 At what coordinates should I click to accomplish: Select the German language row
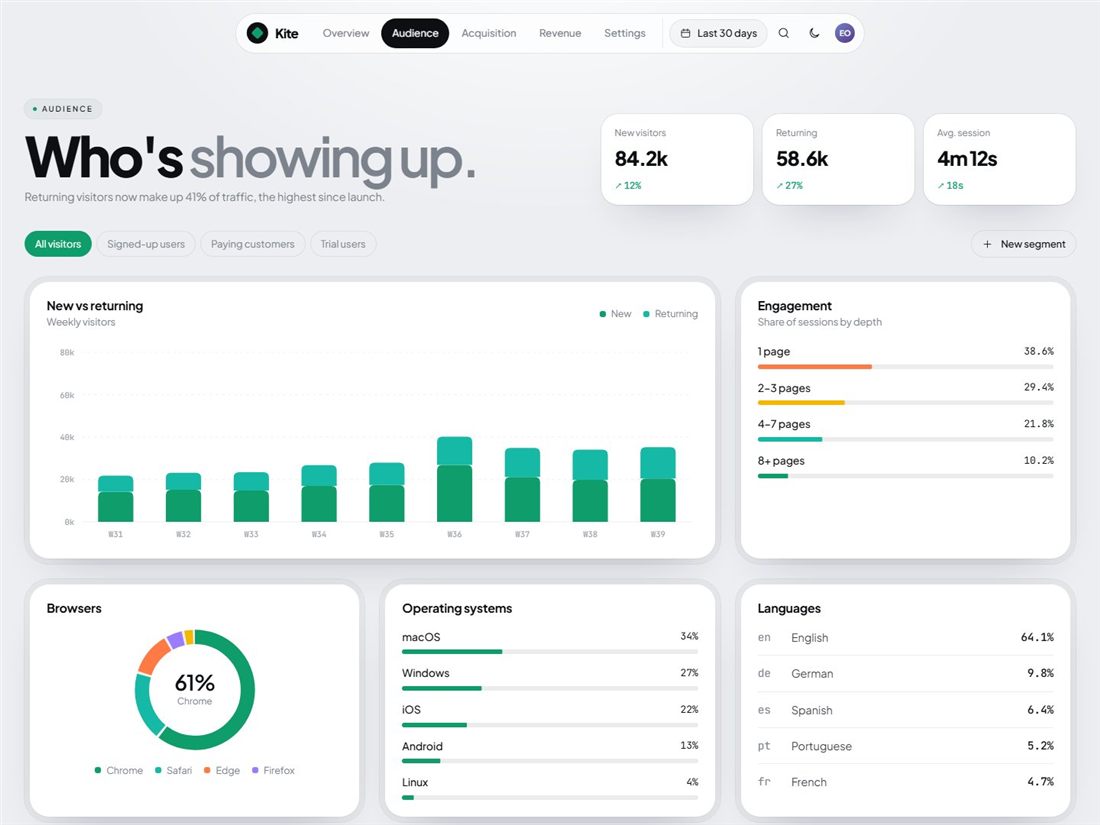click(x=906, y=673)
